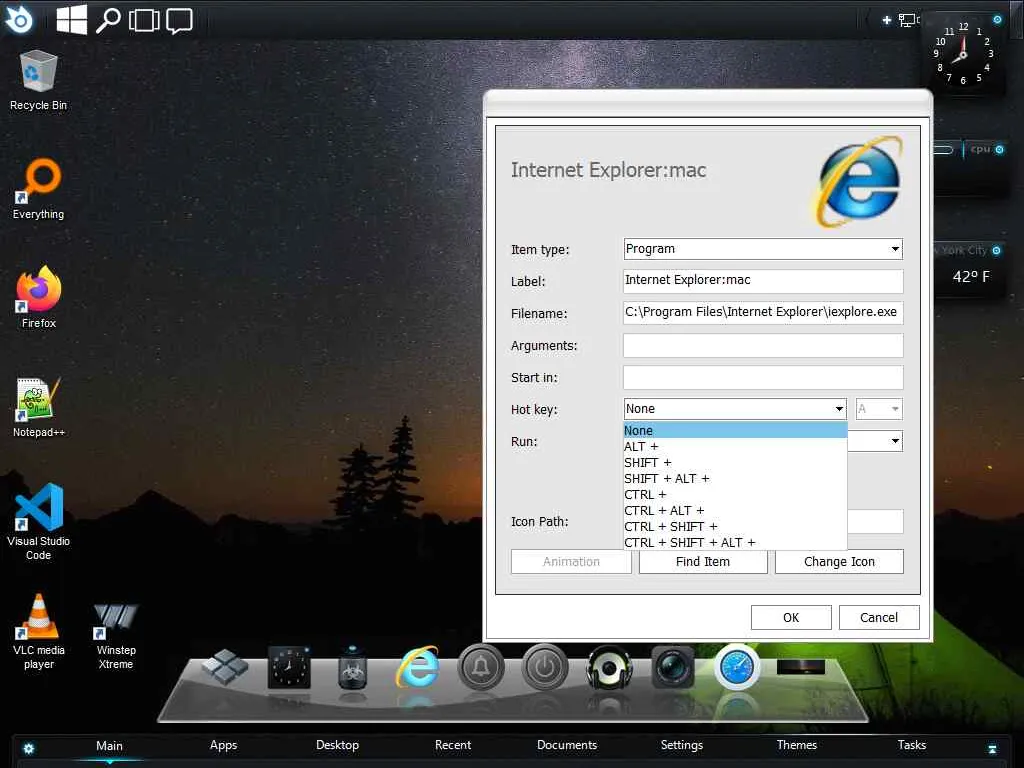Switch to the Themes shelf tab
Screen dimensions: 1024x768
797,745
